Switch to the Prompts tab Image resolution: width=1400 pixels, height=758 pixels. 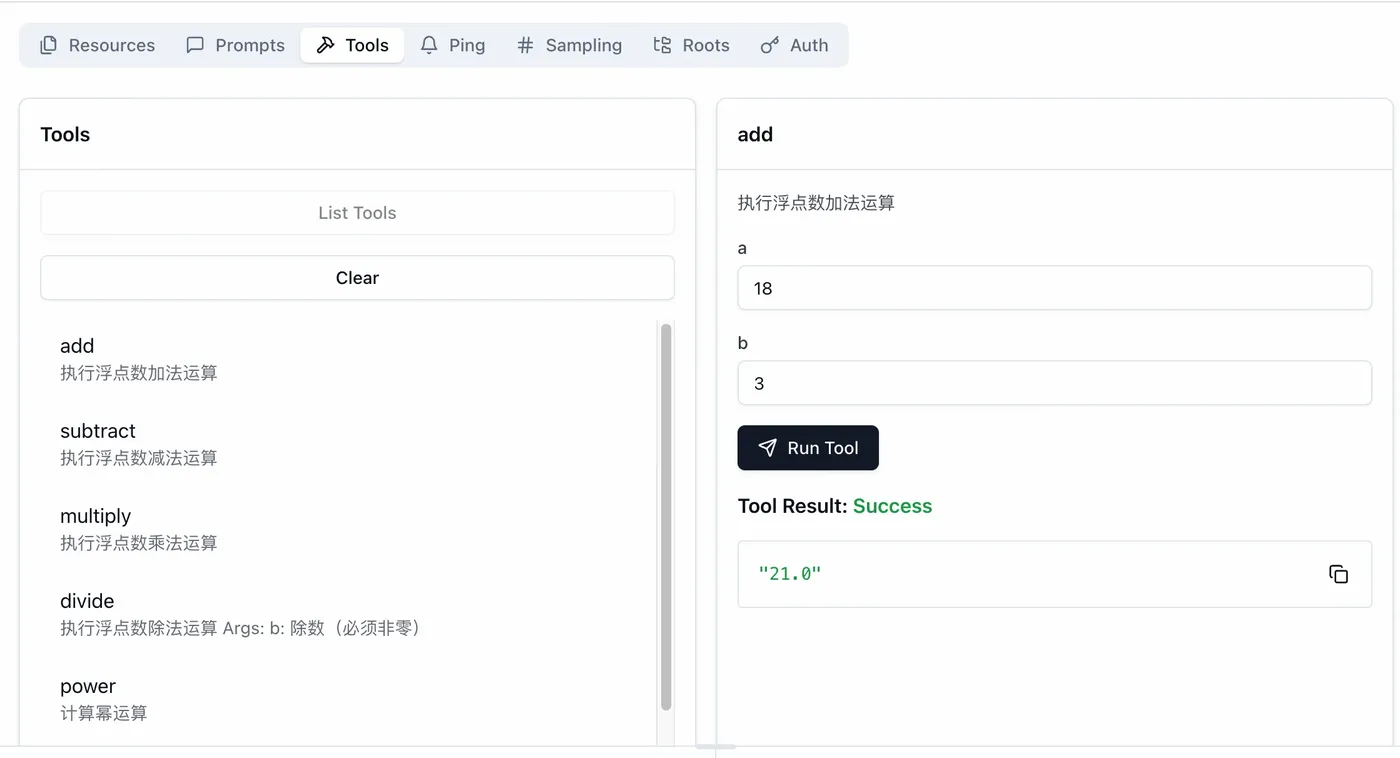click(x=236, y=45)
